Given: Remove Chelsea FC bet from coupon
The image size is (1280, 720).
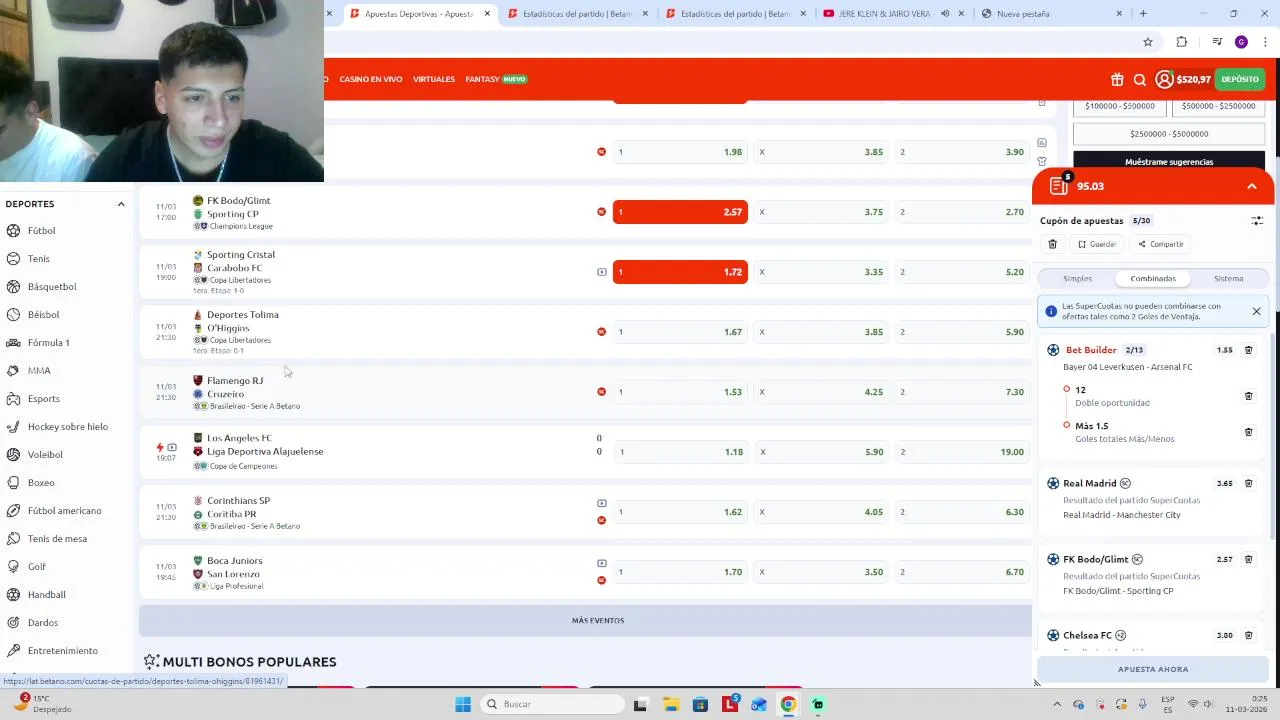Looking at the screenshot, I should coord(1248,635).
